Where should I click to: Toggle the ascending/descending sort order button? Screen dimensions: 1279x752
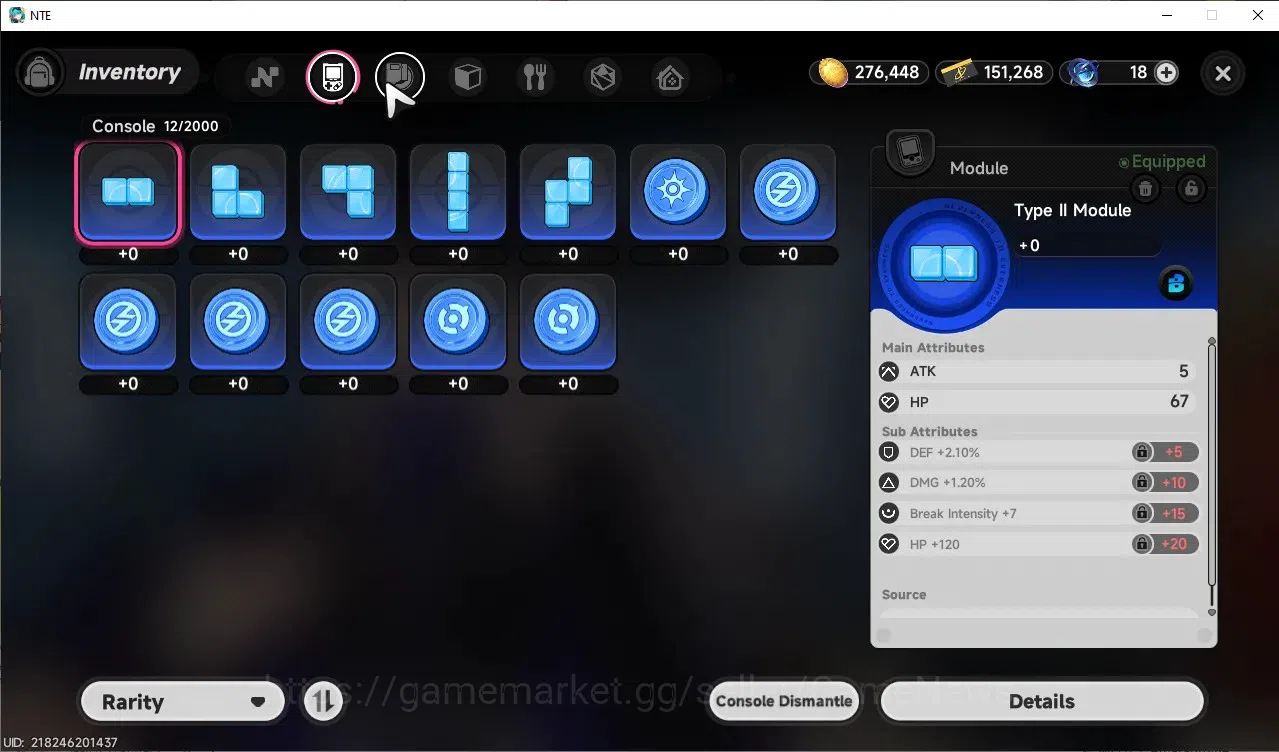[323, 702]
